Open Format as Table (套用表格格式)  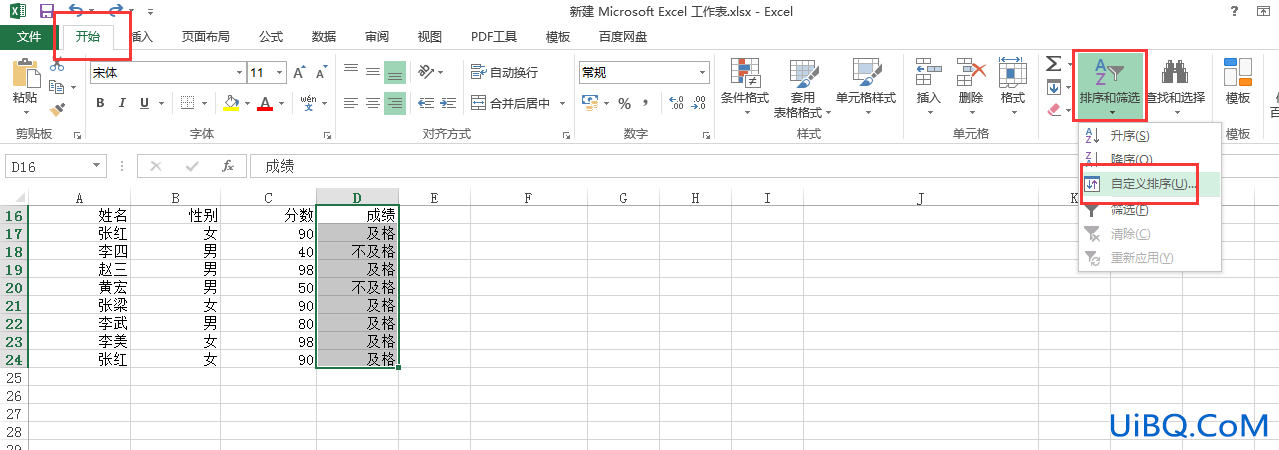[803, 86]
